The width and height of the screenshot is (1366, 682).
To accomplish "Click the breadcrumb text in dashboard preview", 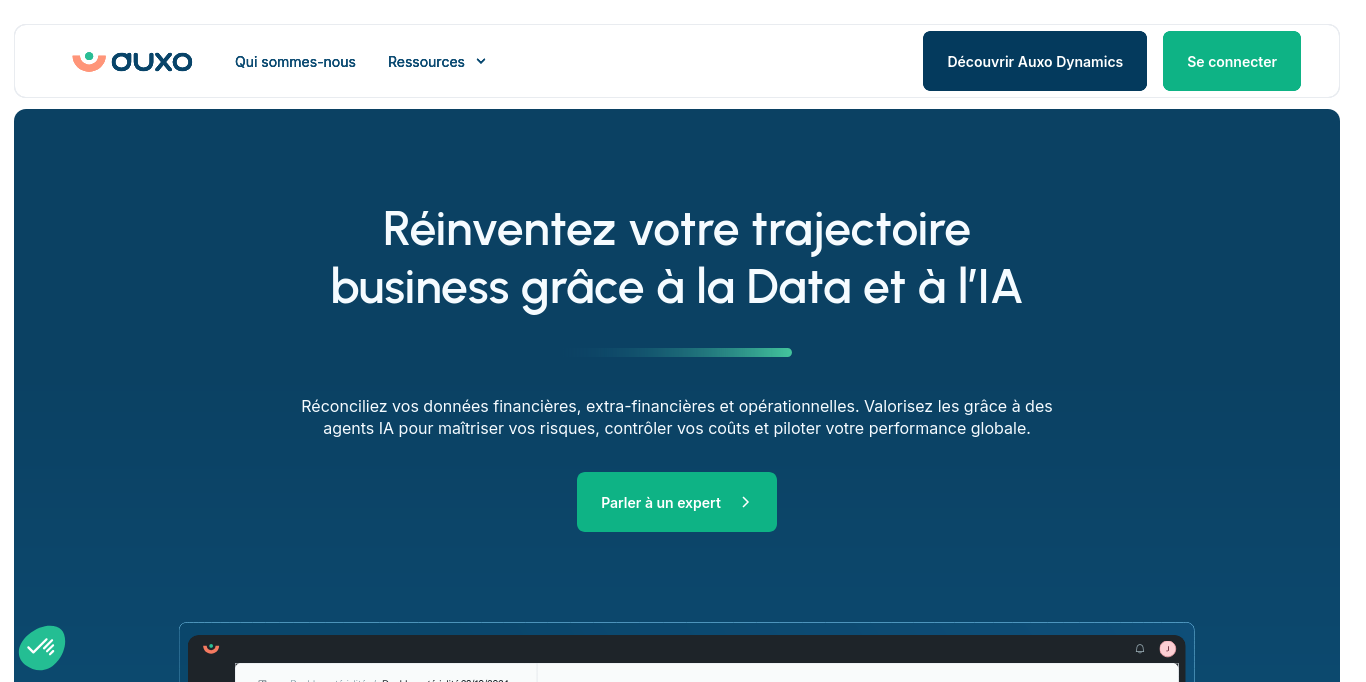I will coord(400,679).
